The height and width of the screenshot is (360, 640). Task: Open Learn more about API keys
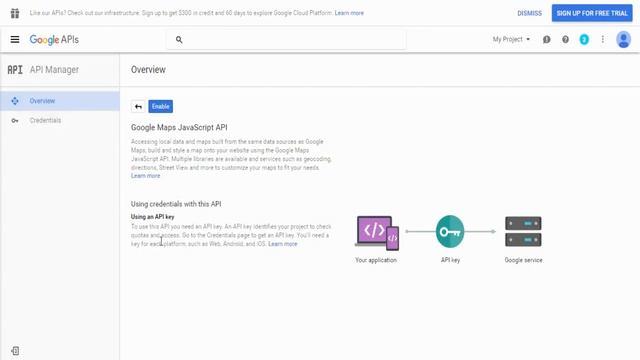[x=282, y=244]
